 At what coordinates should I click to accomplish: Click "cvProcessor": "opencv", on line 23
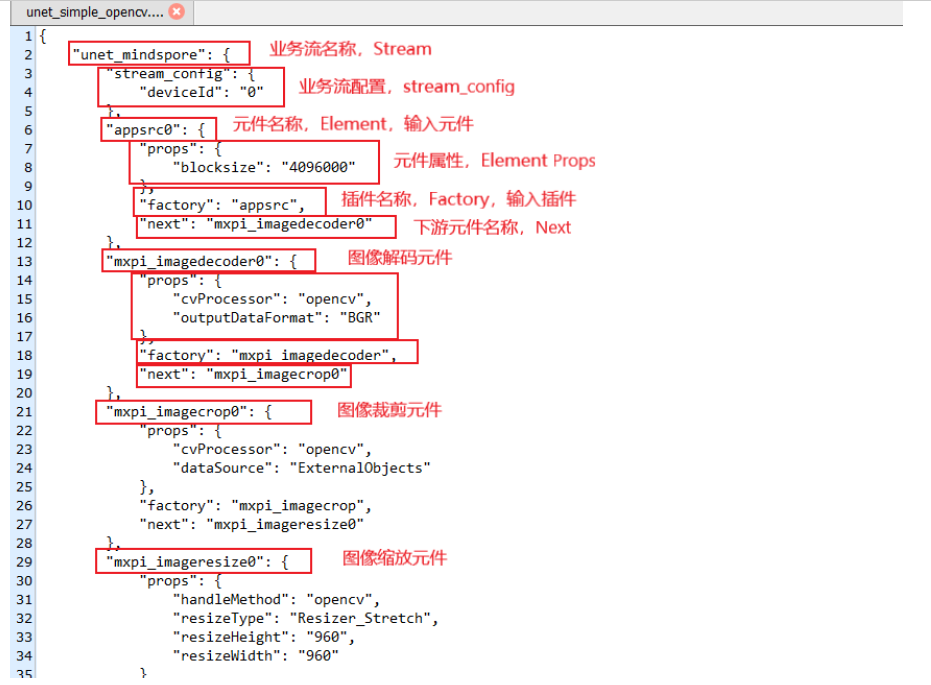pyautogui.click(x=272, y=449)
